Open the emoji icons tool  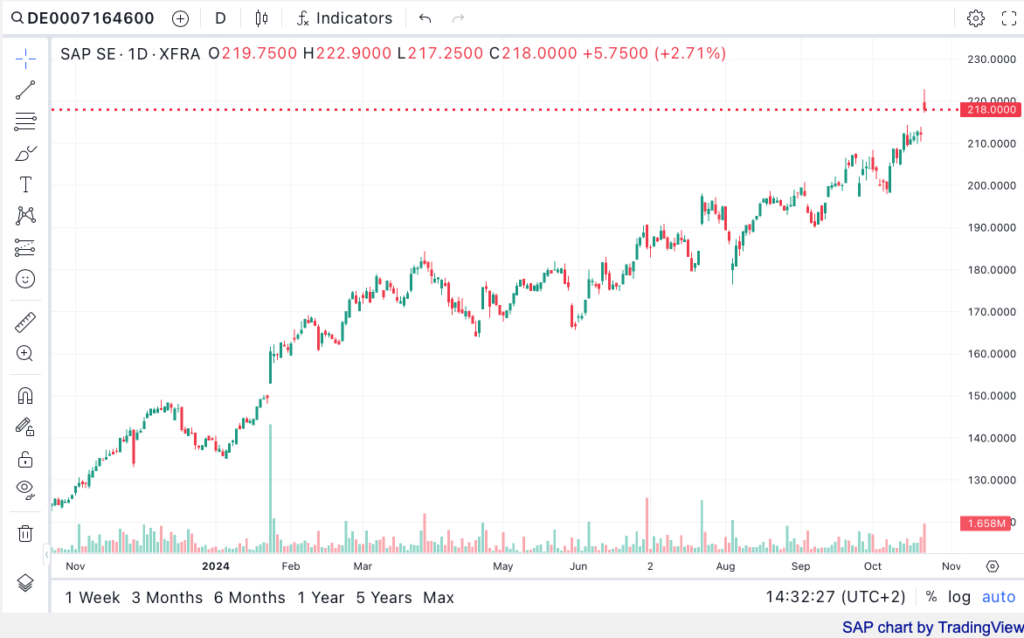[x=25, y=279]
